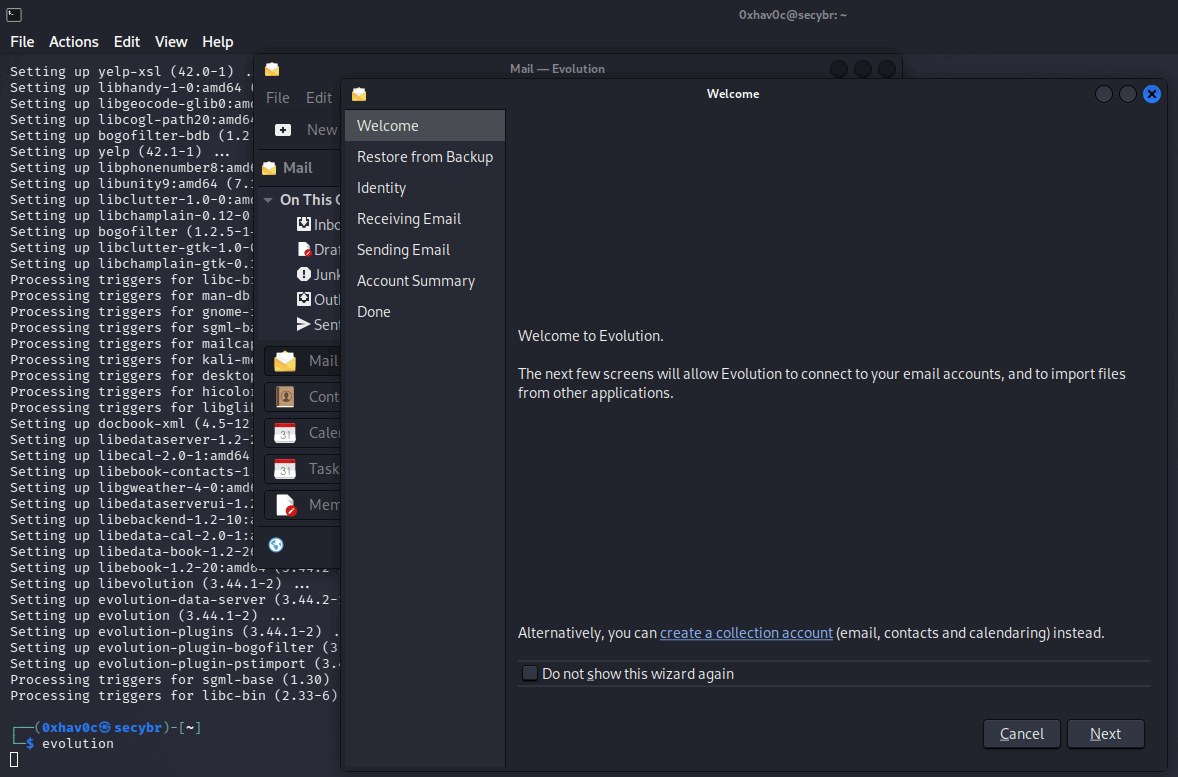1178x777 pixels.
Task: Click the terminal prompt 0xhav0c@secybr
Action: pos(101,727)
